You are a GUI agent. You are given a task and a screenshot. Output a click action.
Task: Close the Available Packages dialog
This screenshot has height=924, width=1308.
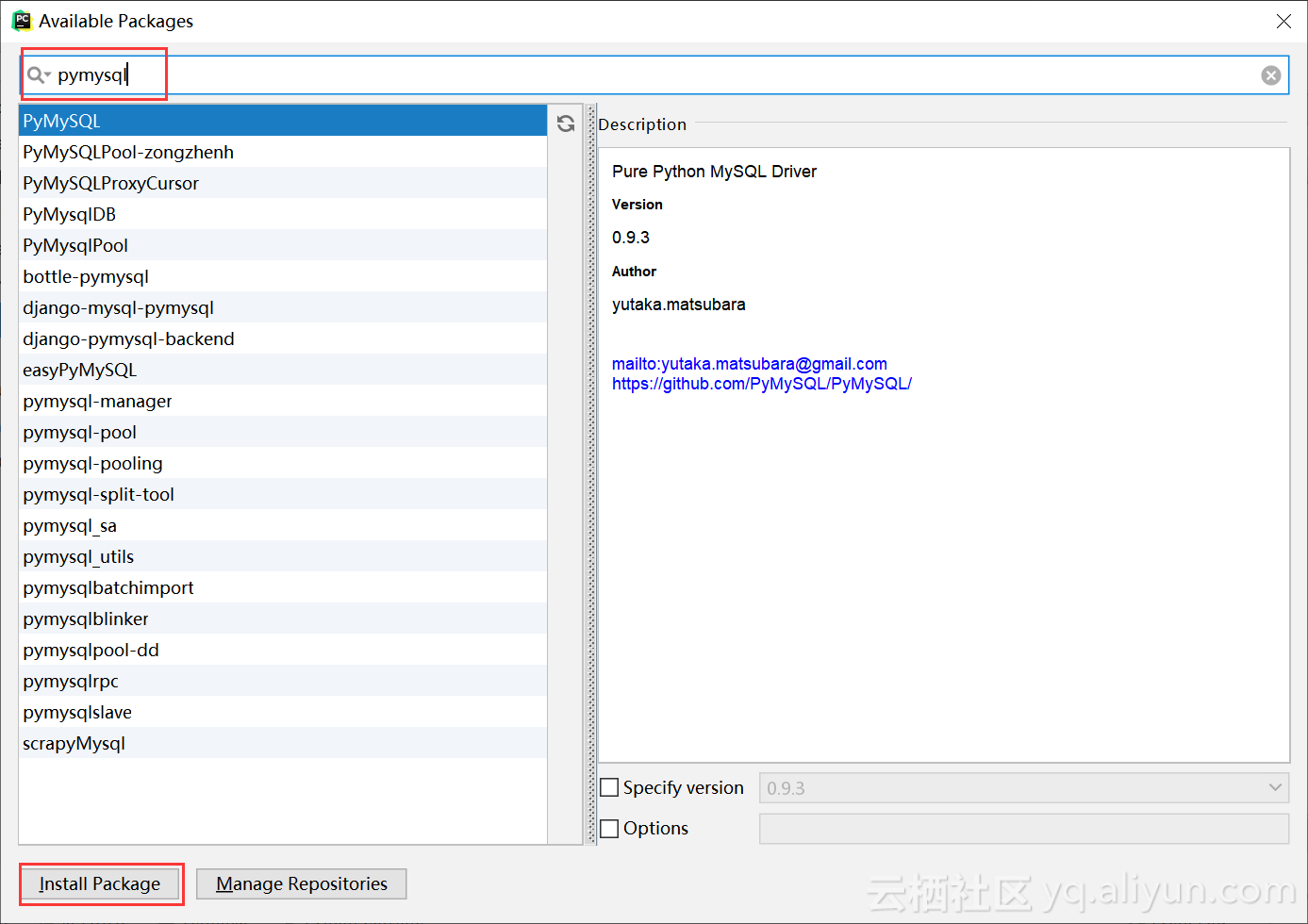click(x=1283, y=21)
